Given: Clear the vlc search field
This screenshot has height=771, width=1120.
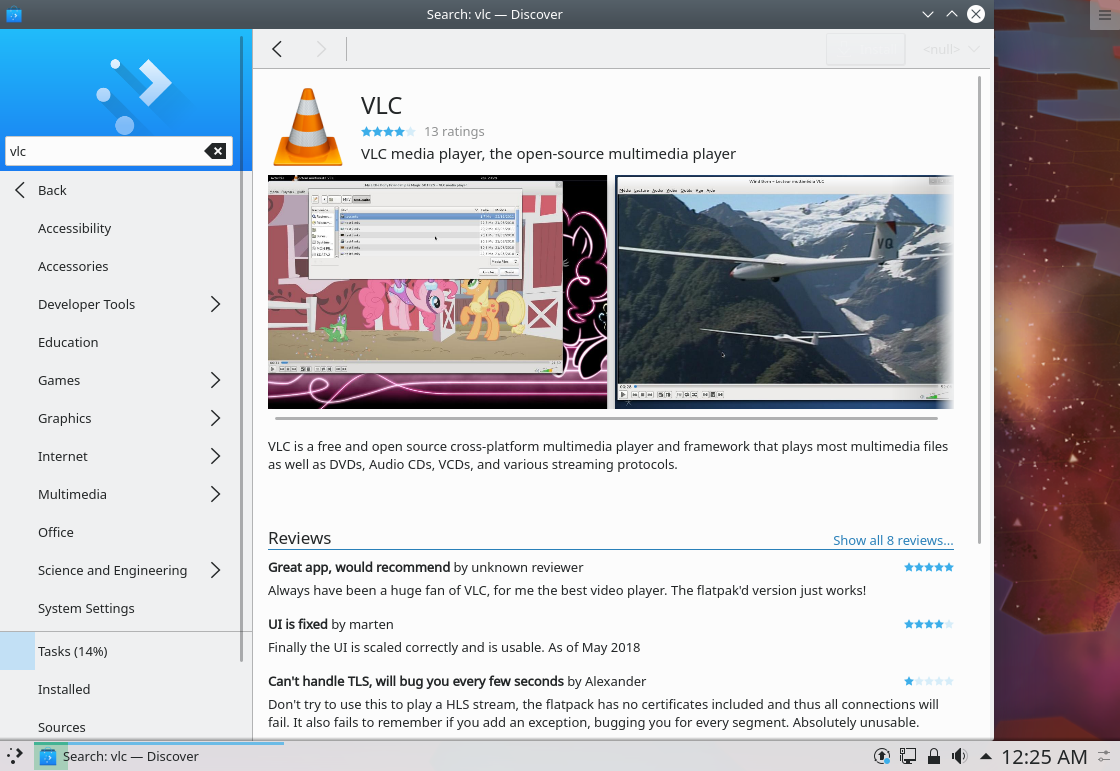Looking at the screenshot, I should pyautogui.click(x=215, y=151).
